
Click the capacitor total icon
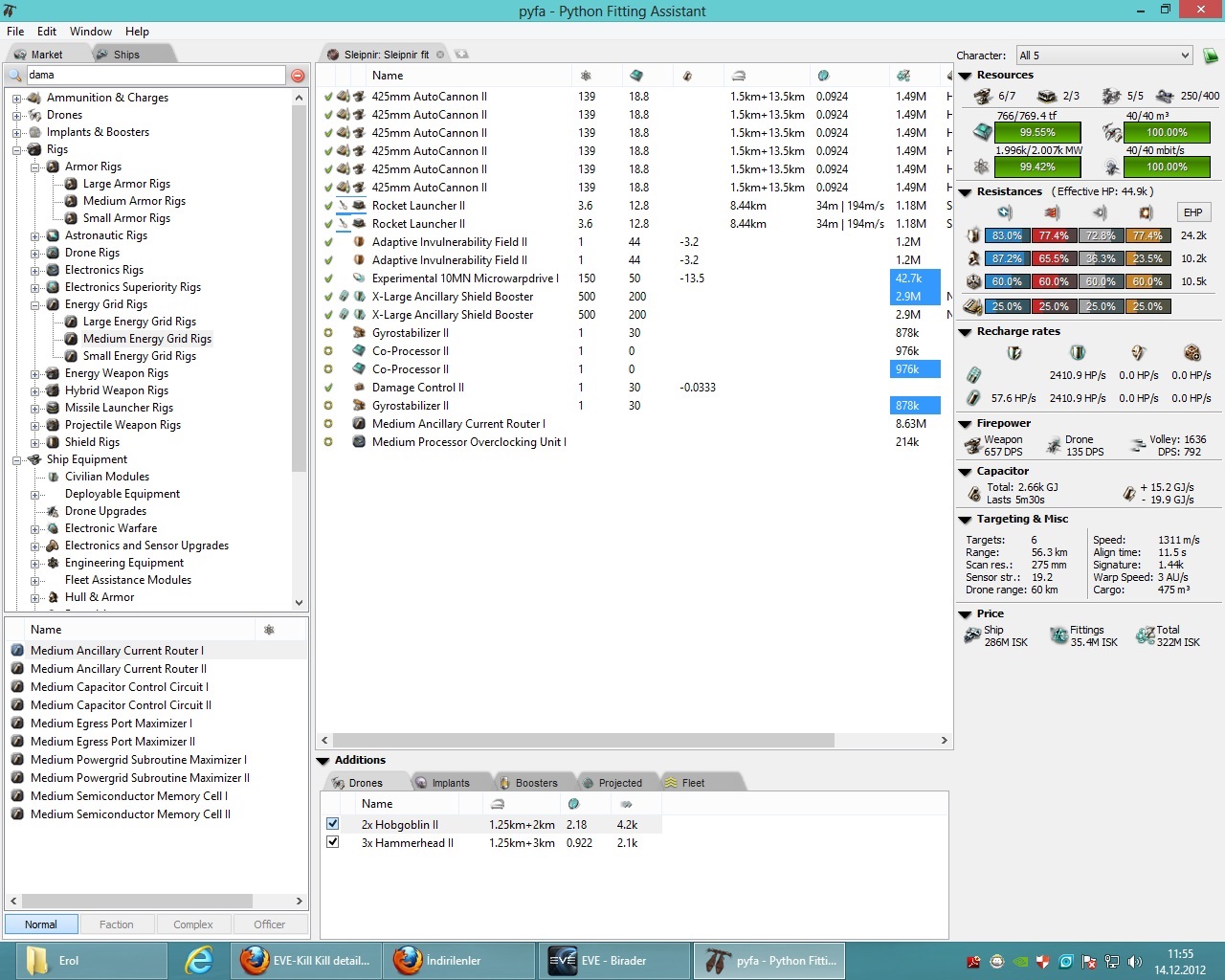pos(974,494)
